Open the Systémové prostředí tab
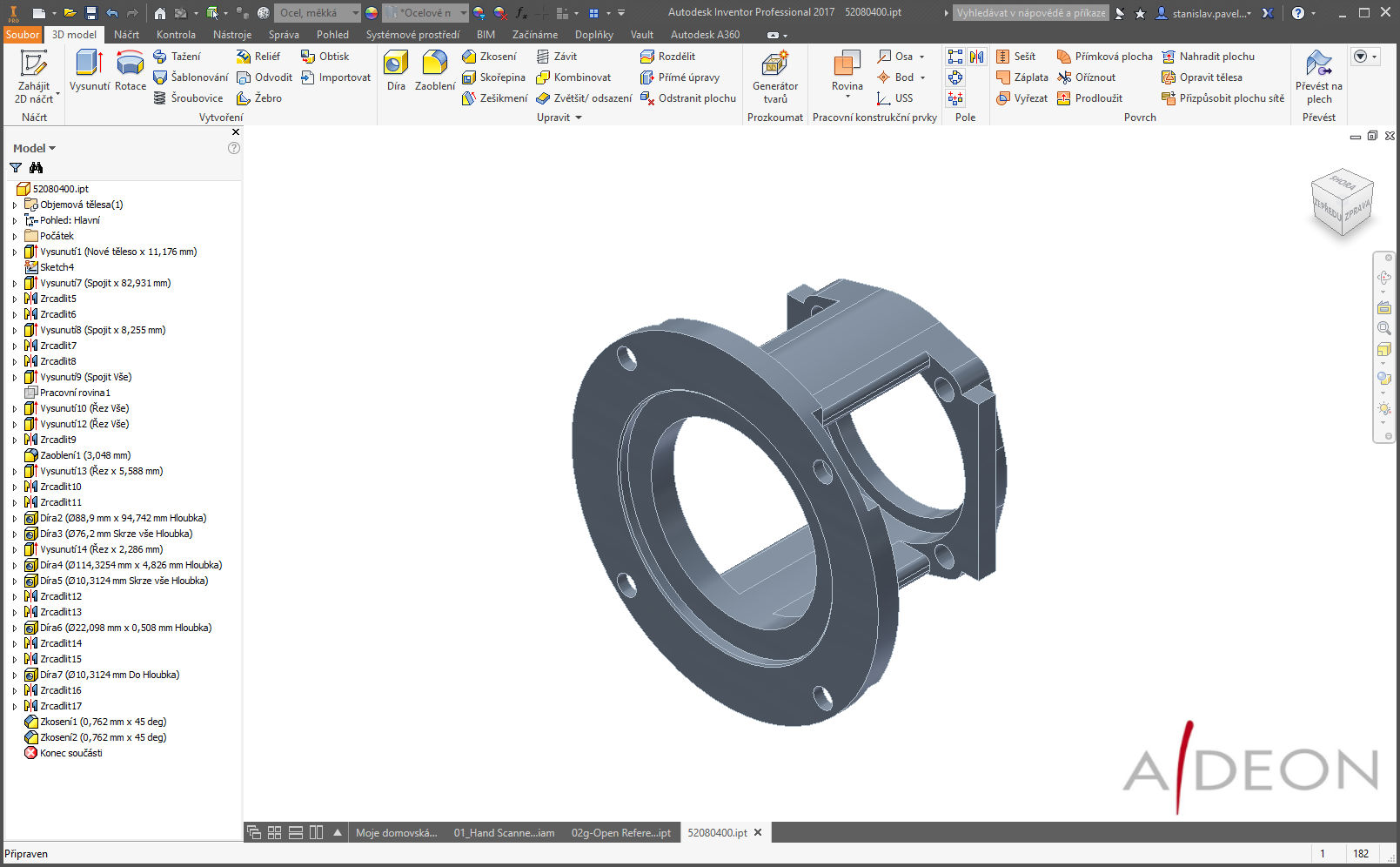Image resolution: width=1400 pixels, height=867 pixels. tap(412, 35)
